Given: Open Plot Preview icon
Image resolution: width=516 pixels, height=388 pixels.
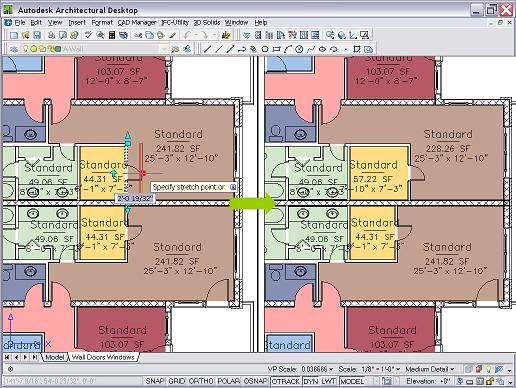Looking at the screenshot, I should coord(63,35).
